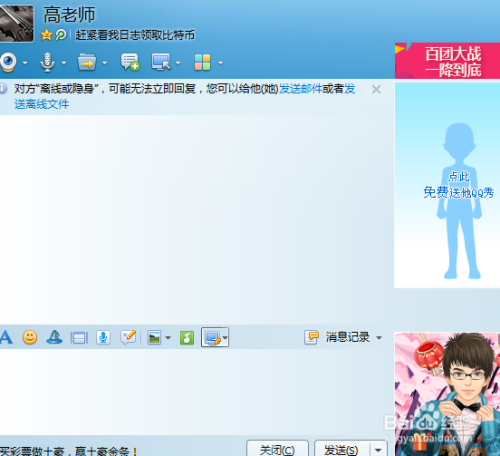Send a window shake icon
500x456 pixels.
pos(79,338)
